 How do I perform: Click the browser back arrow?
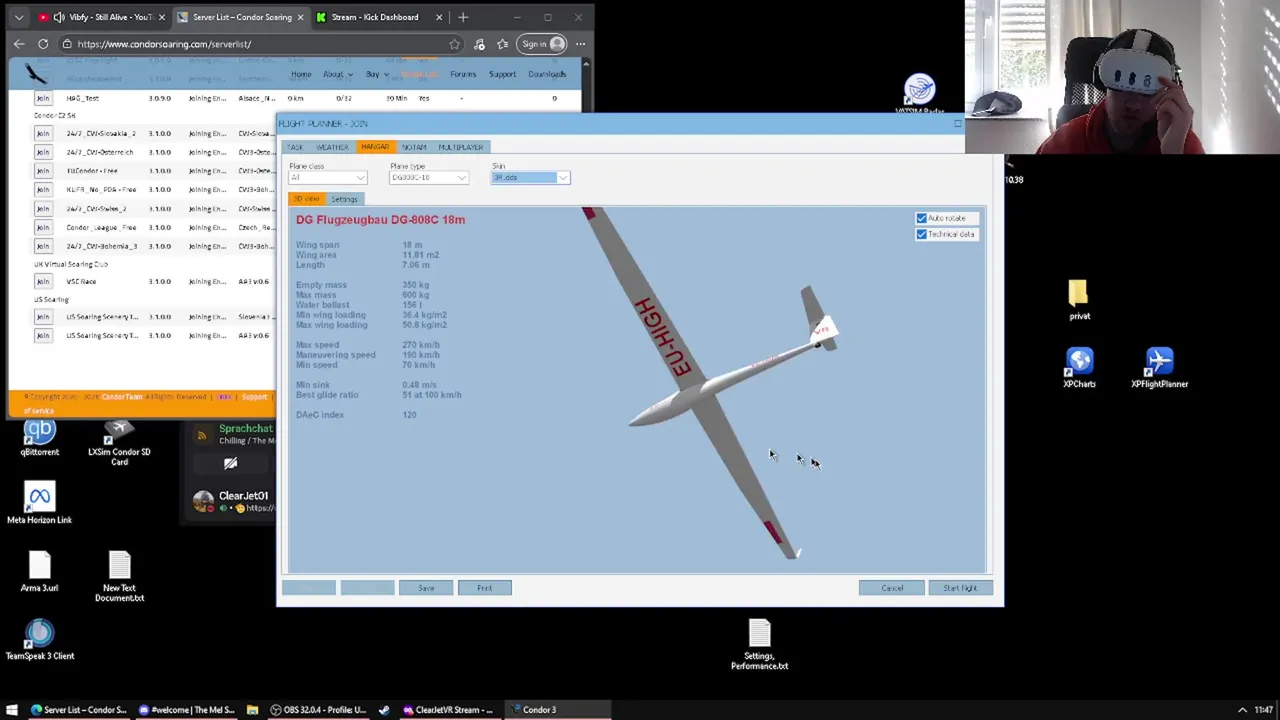click(x=19, y=44)
